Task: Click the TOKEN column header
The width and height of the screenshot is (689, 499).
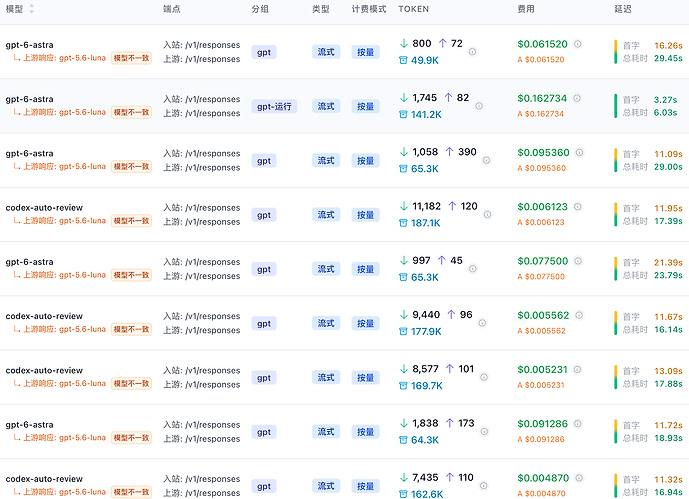Action: coord(413,9)
